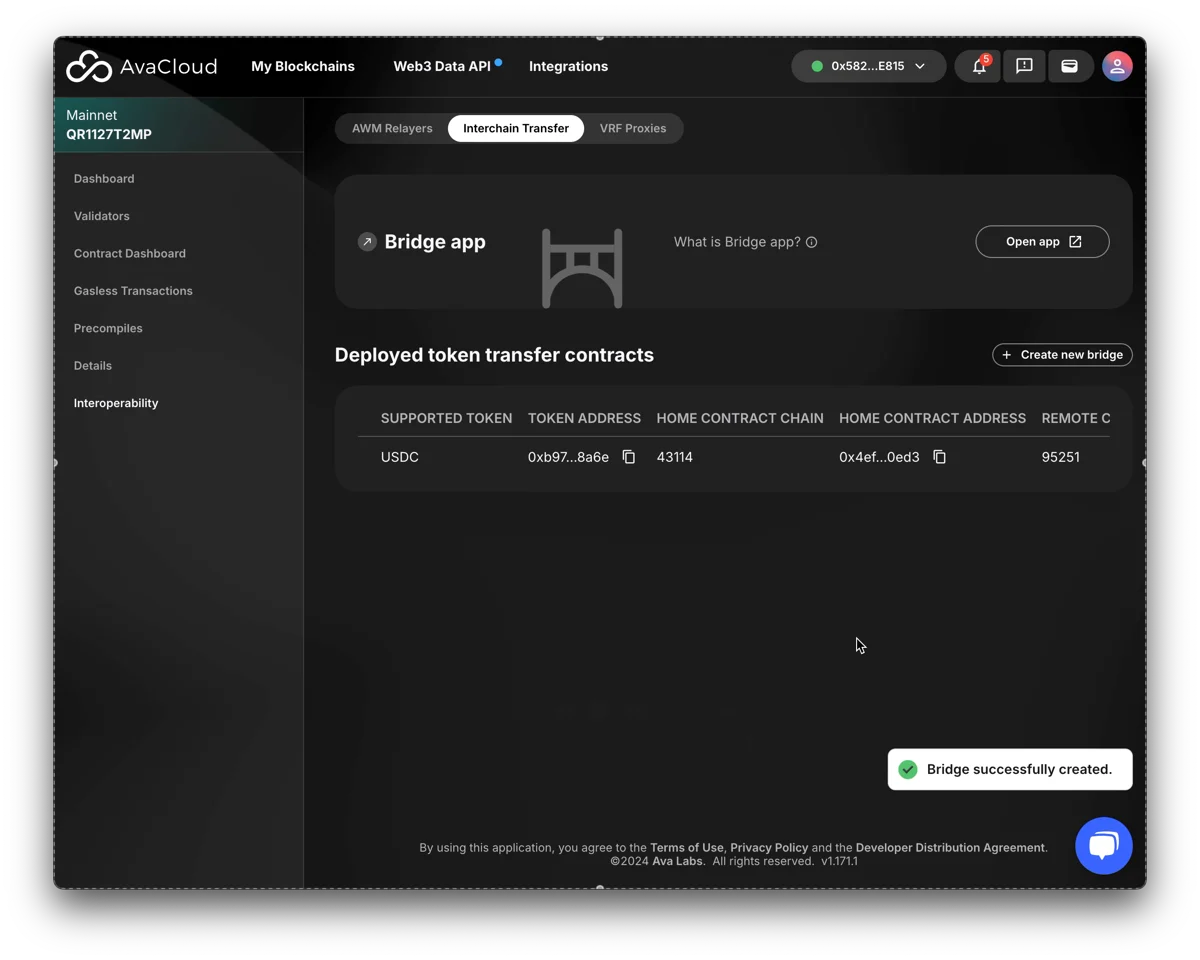Click the USDC token cell
Image resolution: width=1200 pixels, height=960 pixels.
(400, 457)
